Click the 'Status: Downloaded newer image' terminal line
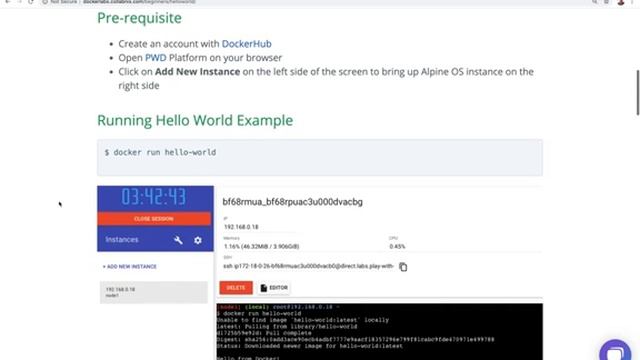Viewport: 640px width, 360px height. pos(310,346)
